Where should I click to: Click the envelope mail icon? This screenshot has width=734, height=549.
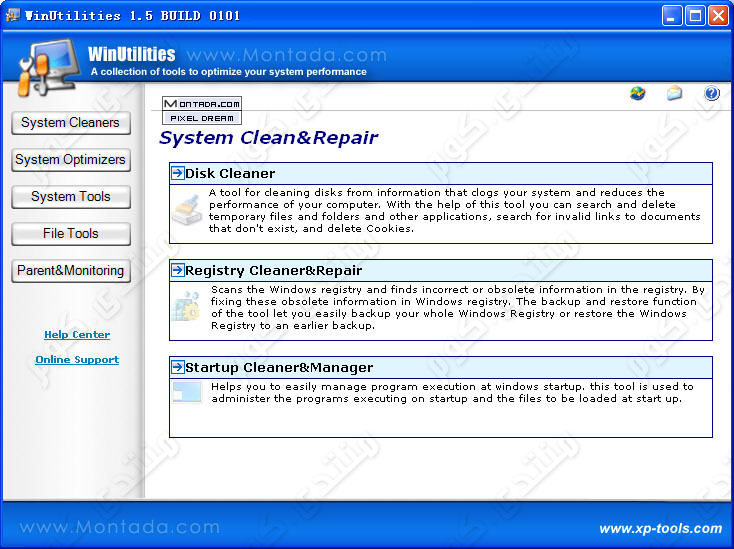point(675,94)
